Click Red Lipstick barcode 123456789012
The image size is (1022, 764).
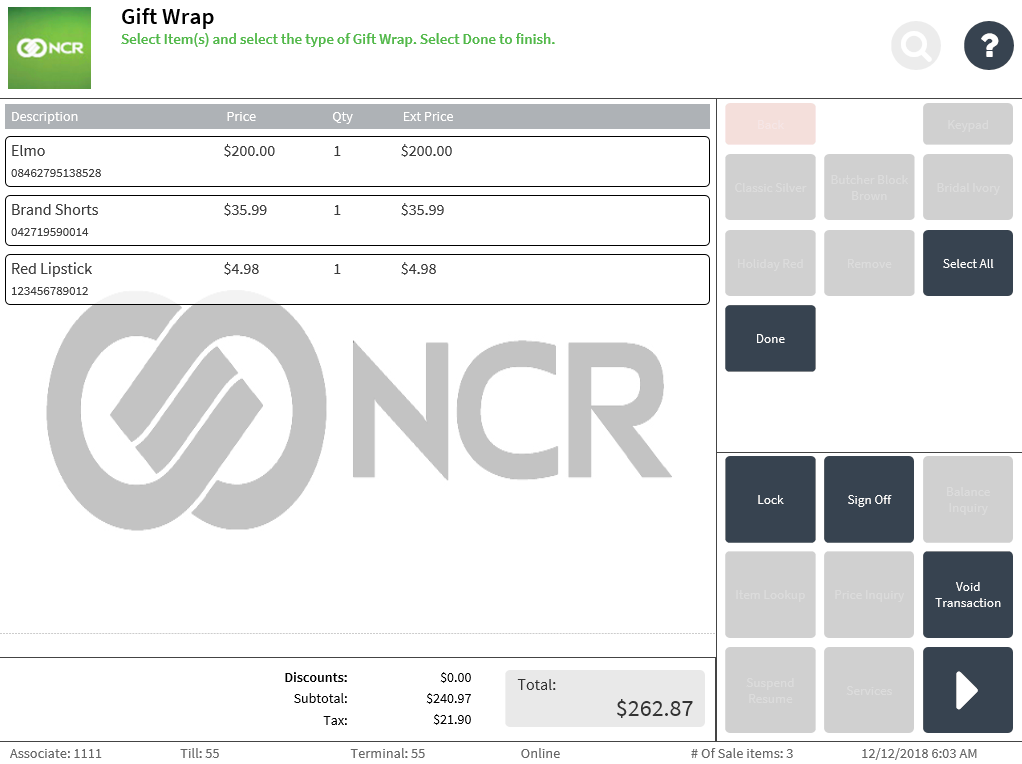tap(50, 291)
